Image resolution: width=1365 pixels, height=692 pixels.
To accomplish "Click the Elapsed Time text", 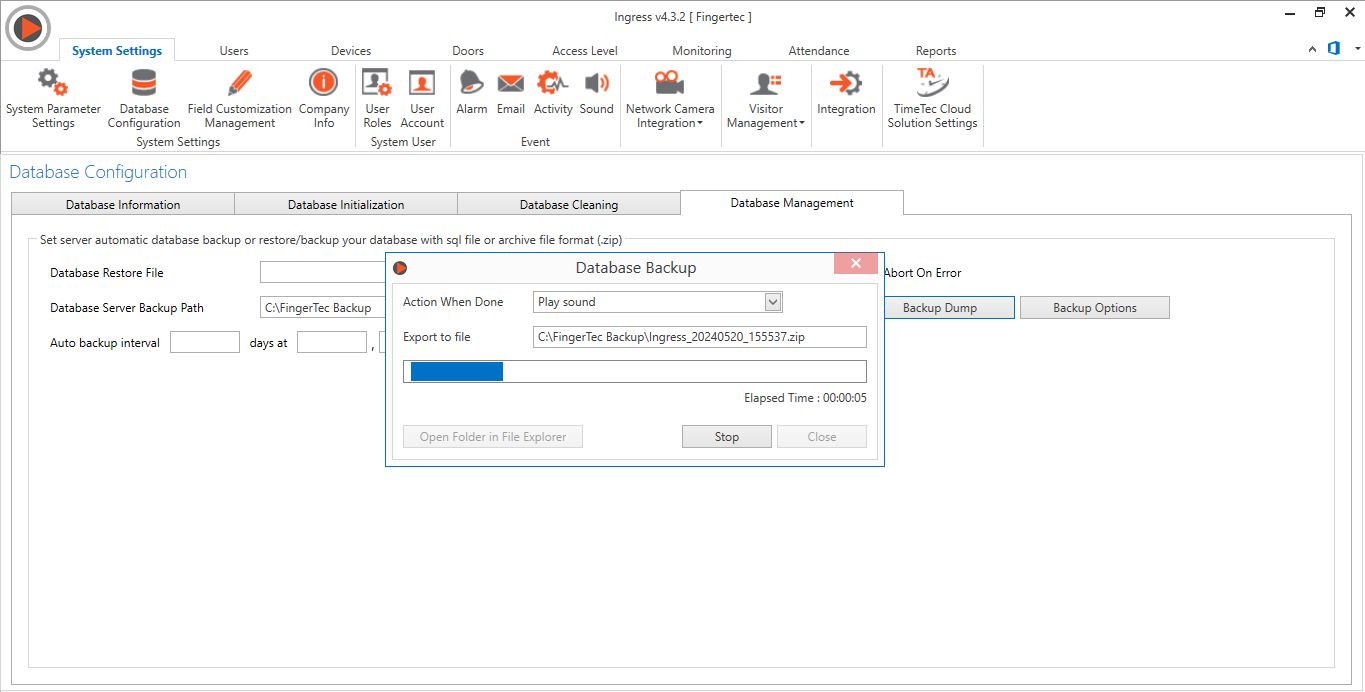I will click(x=805, y=398).
